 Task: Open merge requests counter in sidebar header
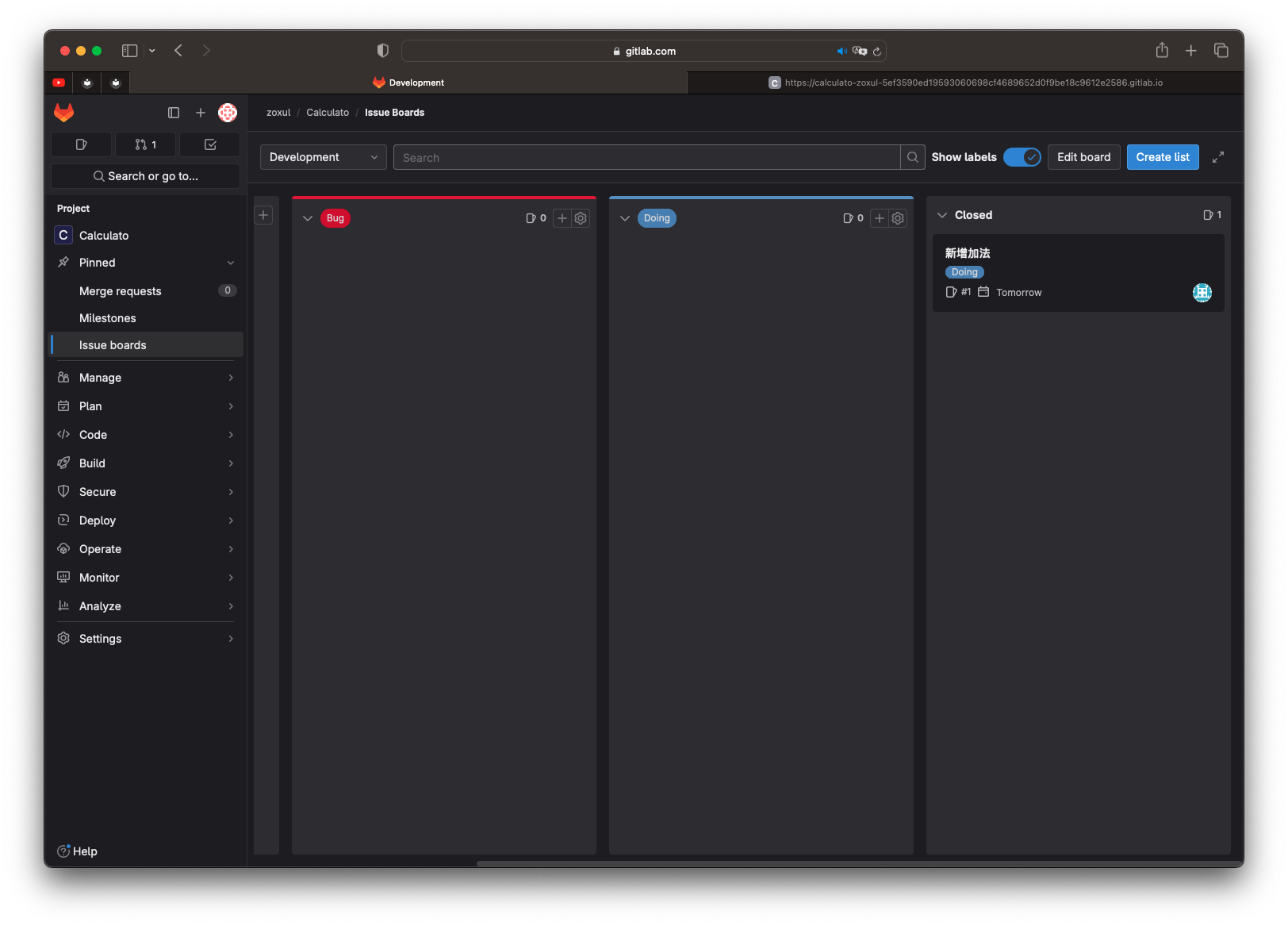[x=145, y=144]
